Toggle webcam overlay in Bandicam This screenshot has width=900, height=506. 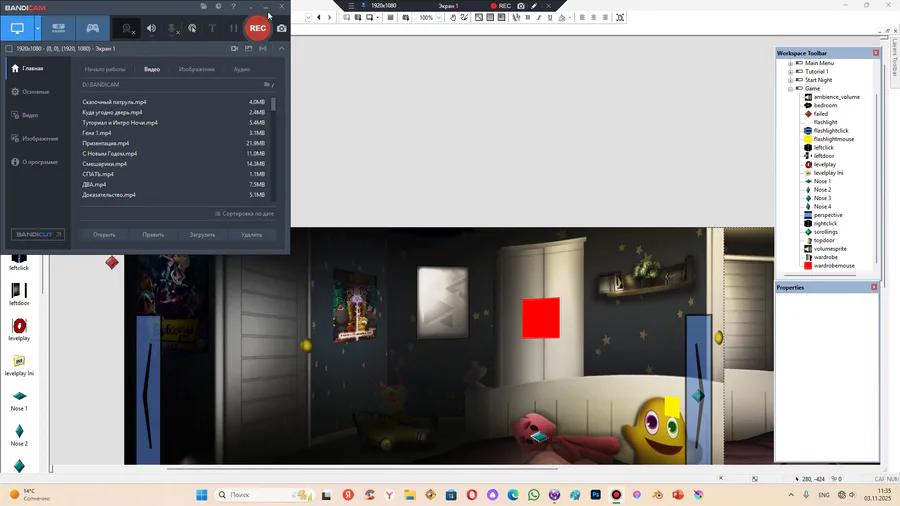[x=127, y=28]
